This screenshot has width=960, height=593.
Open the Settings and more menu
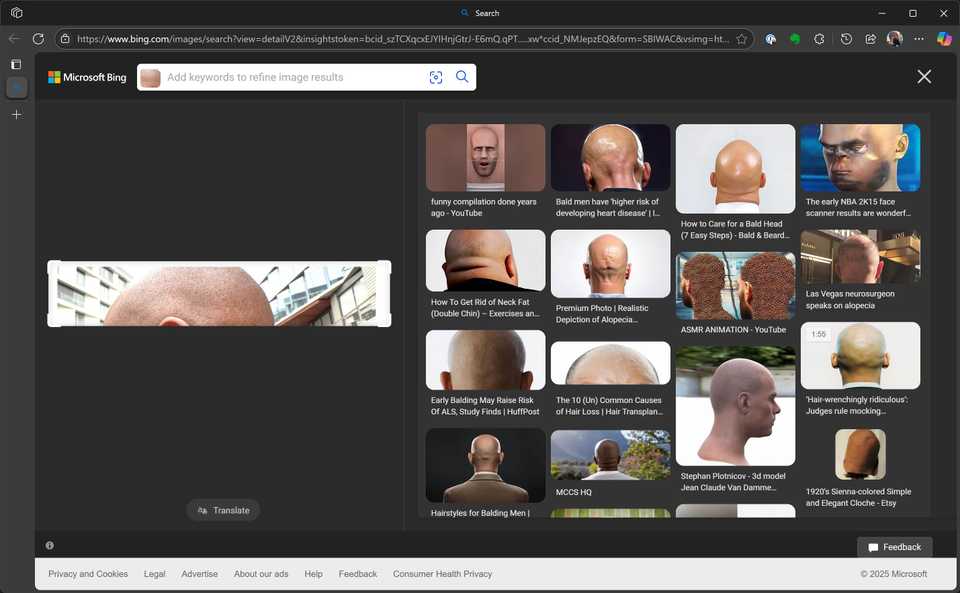[x=918, y=38]
